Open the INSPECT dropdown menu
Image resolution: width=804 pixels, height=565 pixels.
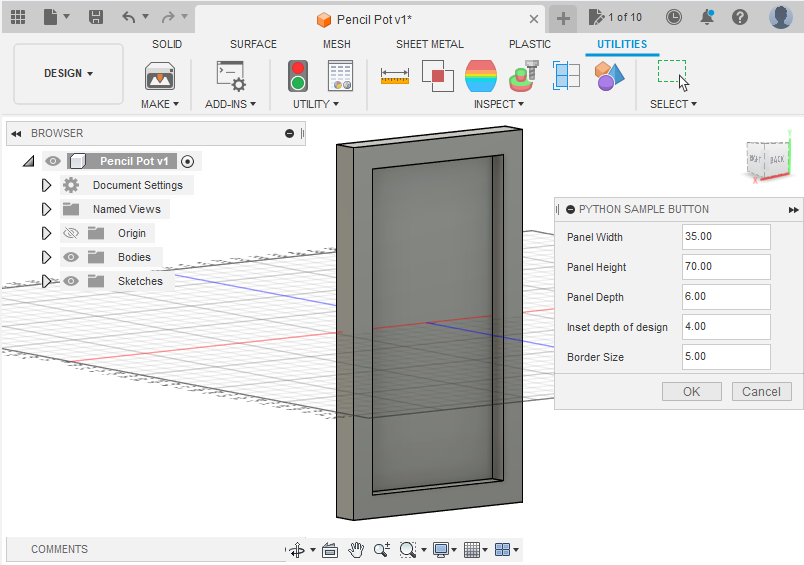pyautogui.click(x=498, y=104)
